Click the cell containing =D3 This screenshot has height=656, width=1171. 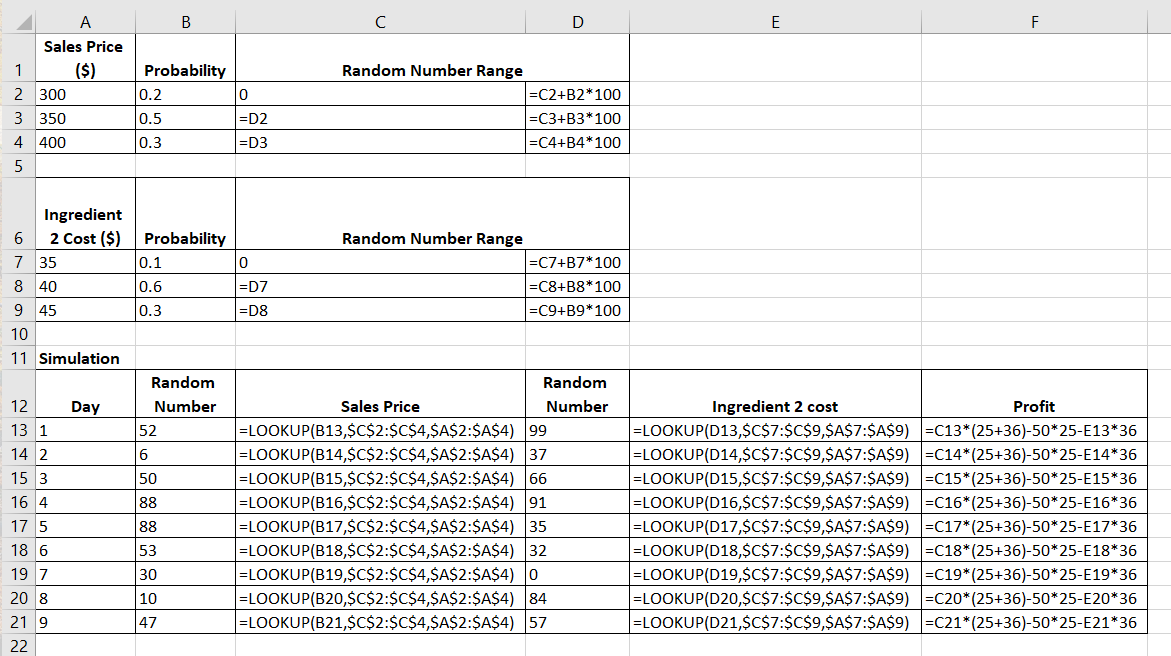click(380, 142)
